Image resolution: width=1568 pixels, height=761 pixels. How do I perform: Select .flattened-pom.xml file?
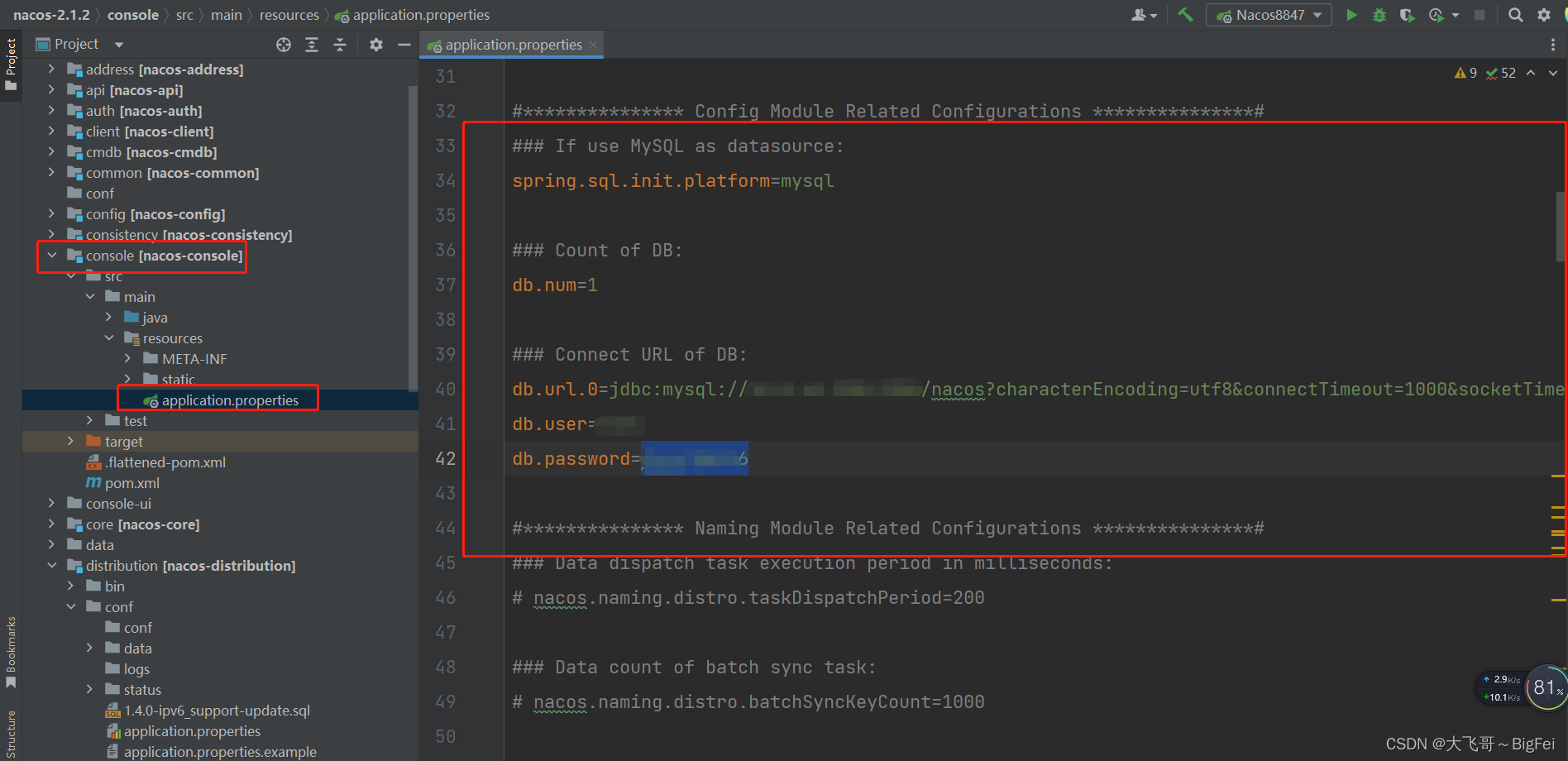pyautogui.click(x=155, y=462)
